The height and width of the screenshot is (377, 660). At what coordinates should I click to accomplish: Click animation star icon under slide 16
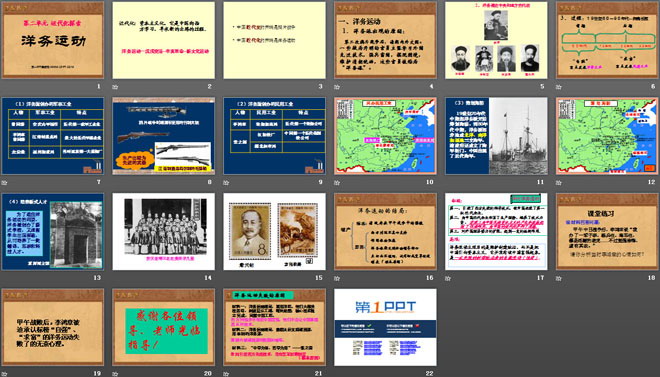pos(337,278)
